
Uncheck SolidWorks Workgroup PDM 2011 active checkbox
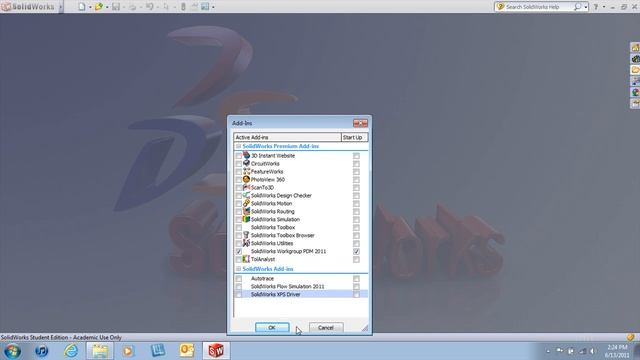239,251
